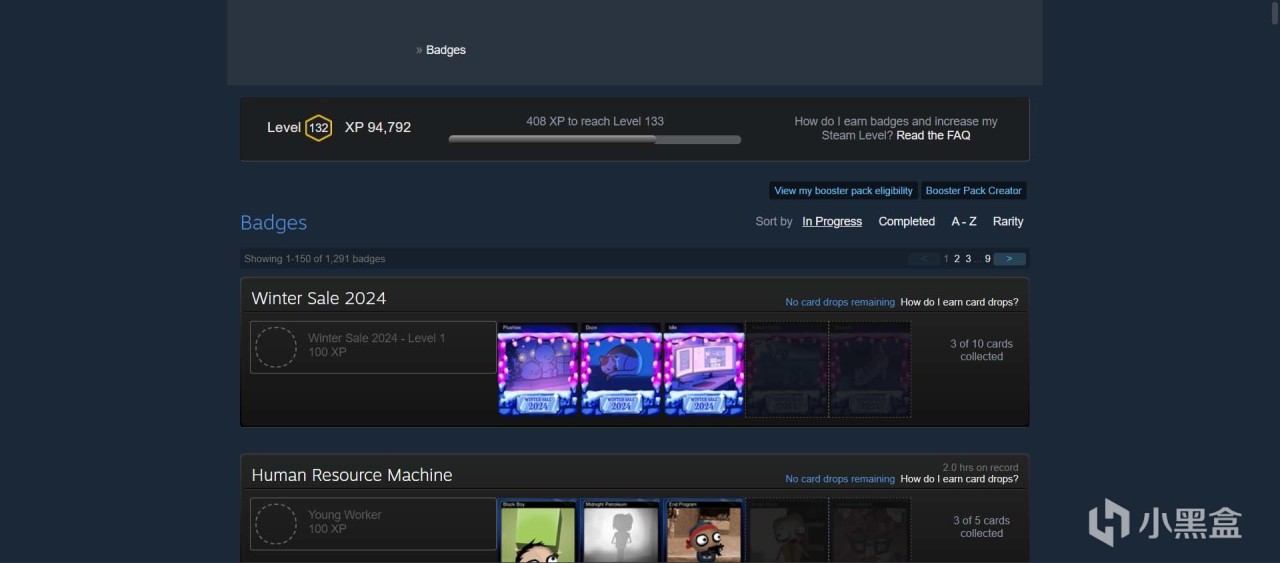Click the XP progress bar toward Level 133
The image size is (1280, 563).
tap(595, 140)
